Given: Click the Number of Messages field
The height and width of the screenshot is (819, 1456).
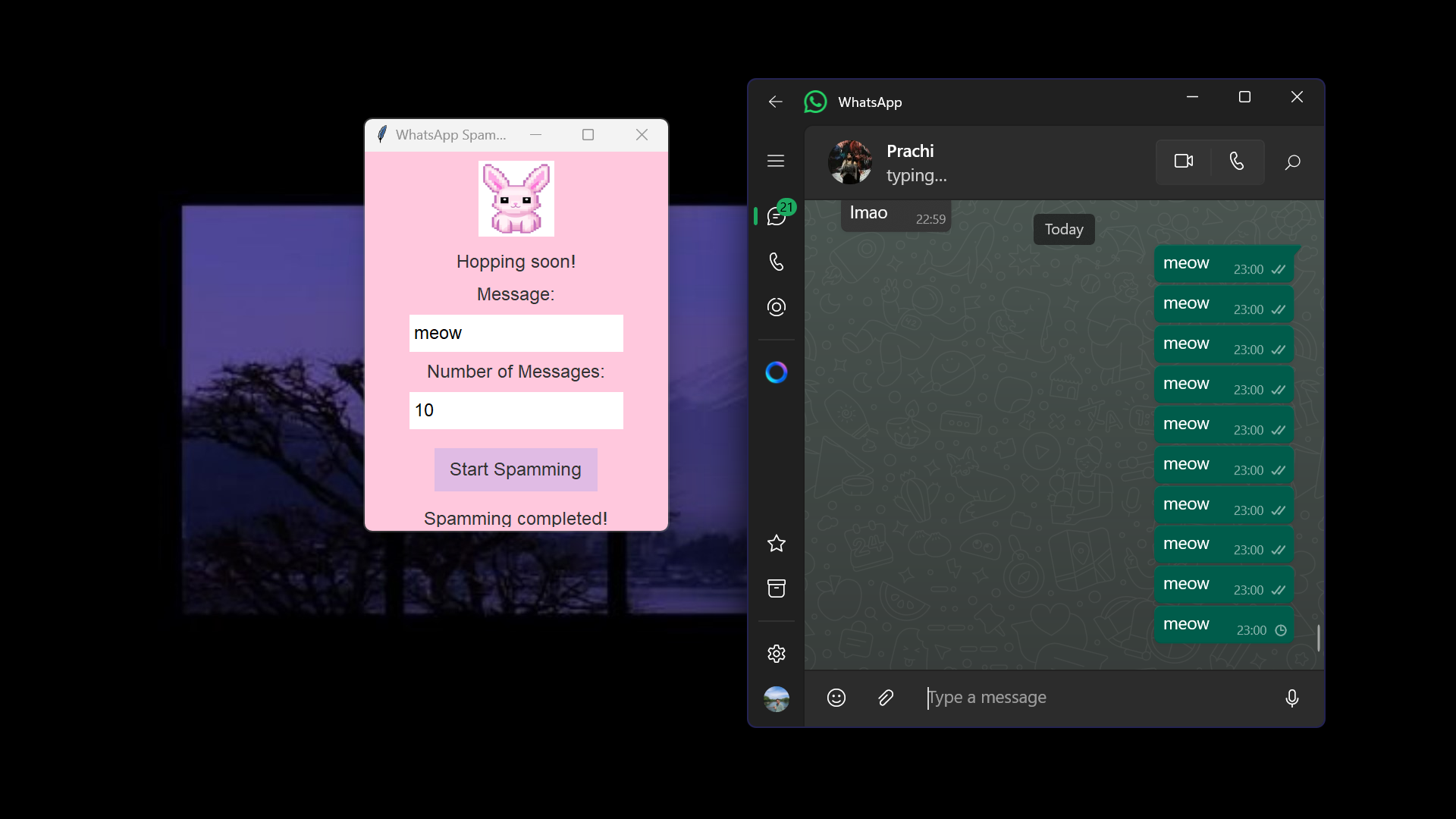Looking at the screenshot, I should (x=516, y=410).
